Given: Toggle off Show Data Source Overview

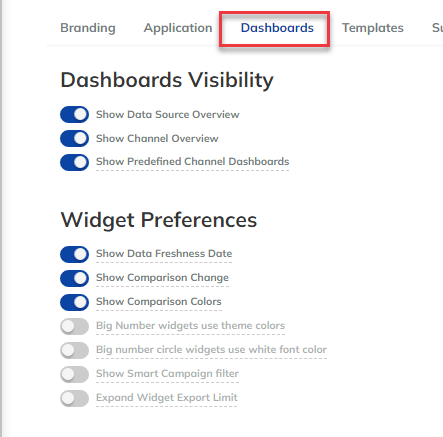Looking at the screenshot, I should tap(74, 115).
